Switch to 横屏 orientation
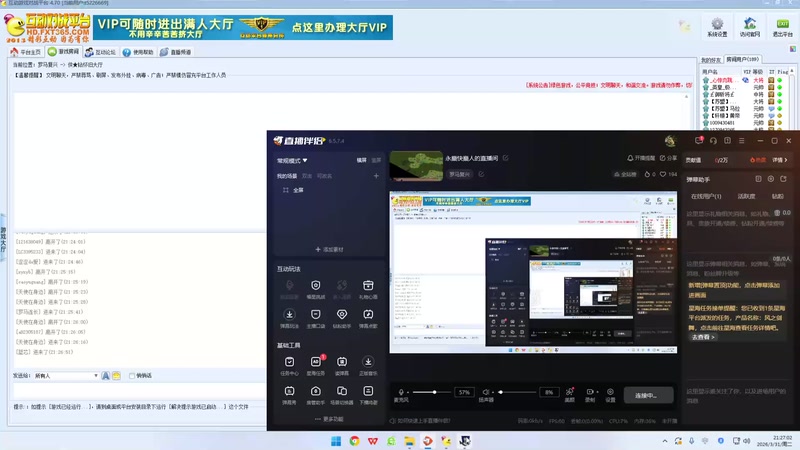Image resolution: width=800 pixels, height=450 pixels. 361,160
